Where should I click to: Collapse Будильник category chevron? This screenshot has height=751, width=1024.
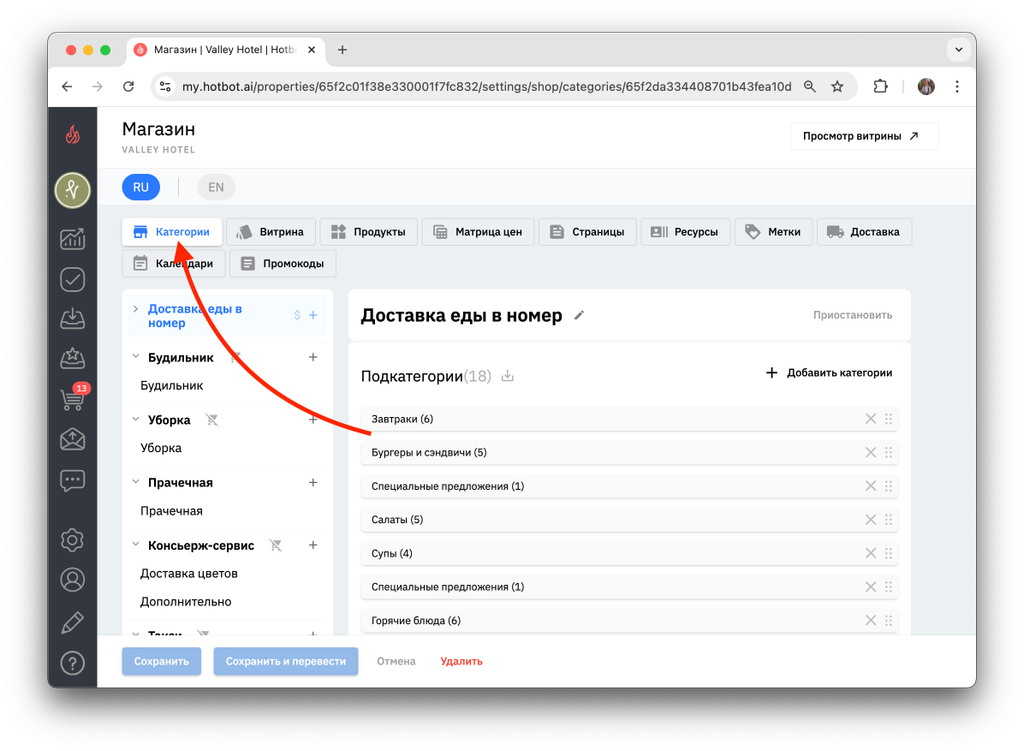[136, 357]
